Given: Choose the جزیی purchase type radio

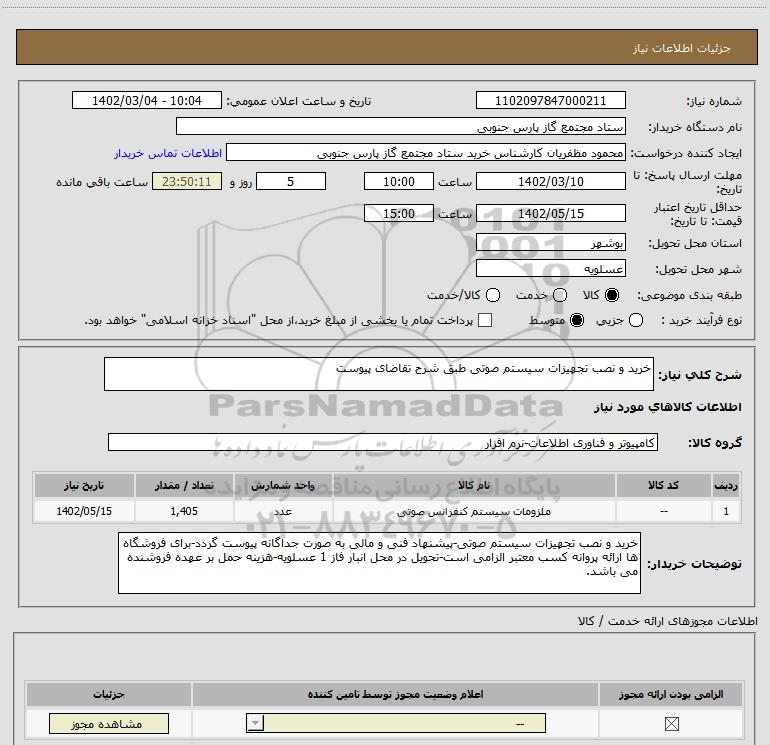Looking at the screenshot, I should click(x=636, y=320).
